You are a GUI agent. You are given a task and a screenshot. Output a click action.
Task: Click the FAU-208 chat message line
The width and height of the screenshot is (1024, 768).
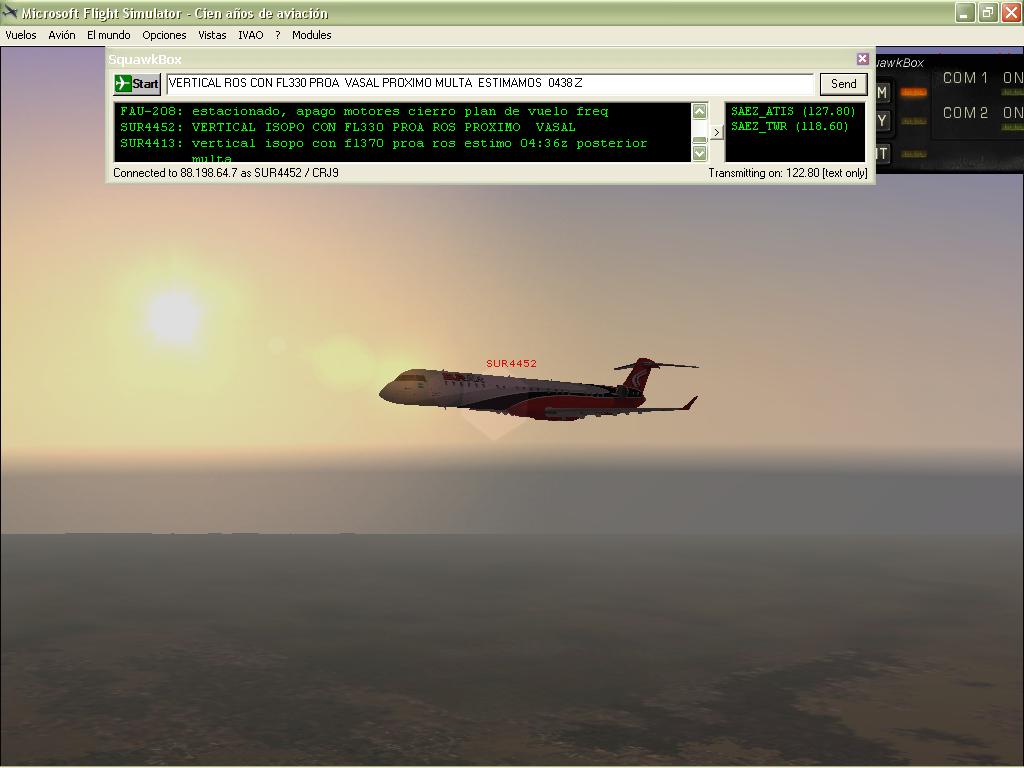(x=364, y=111)
